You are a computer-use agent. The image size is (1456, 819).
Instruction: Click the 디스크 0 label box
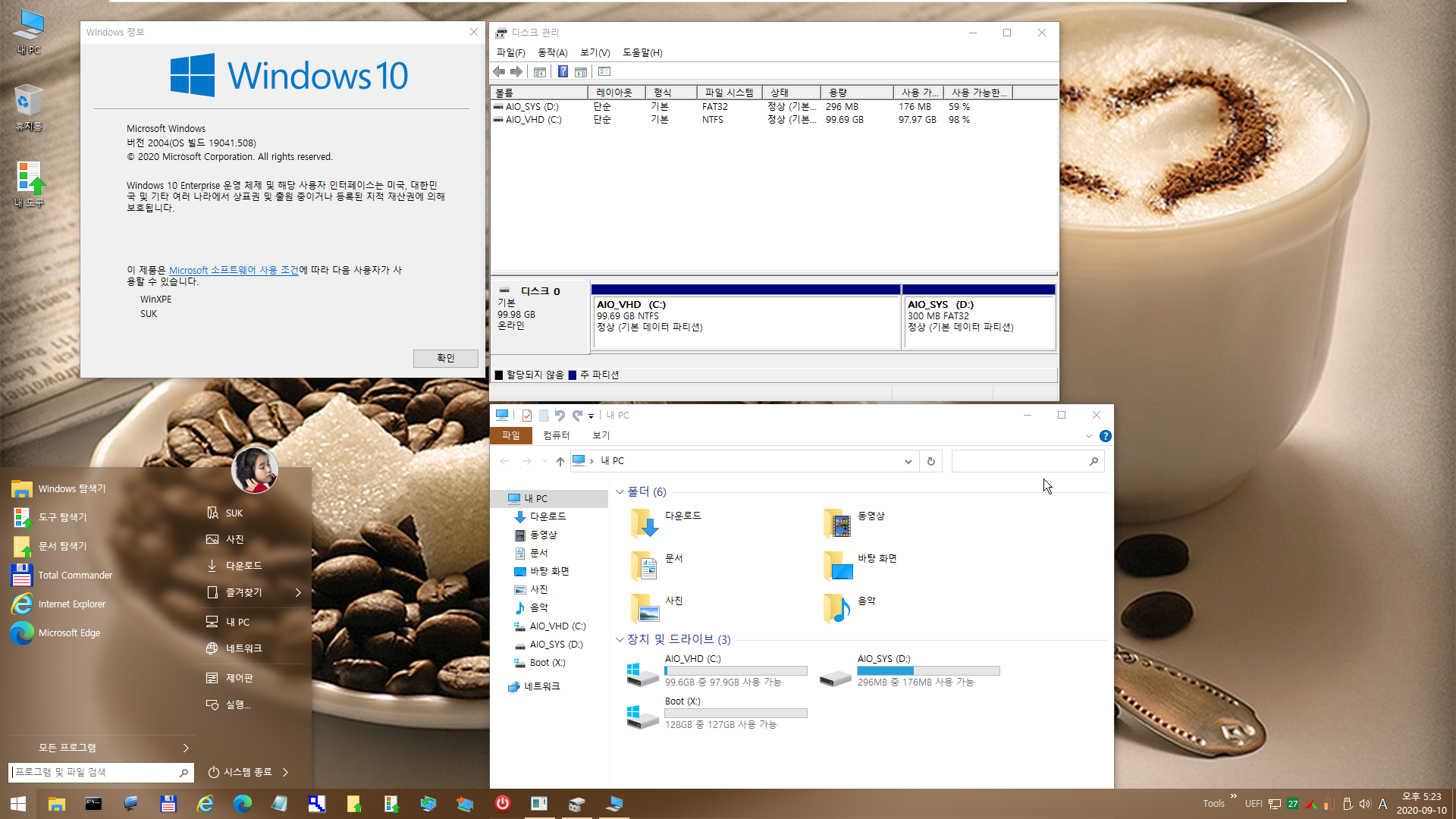pos(540,317)
